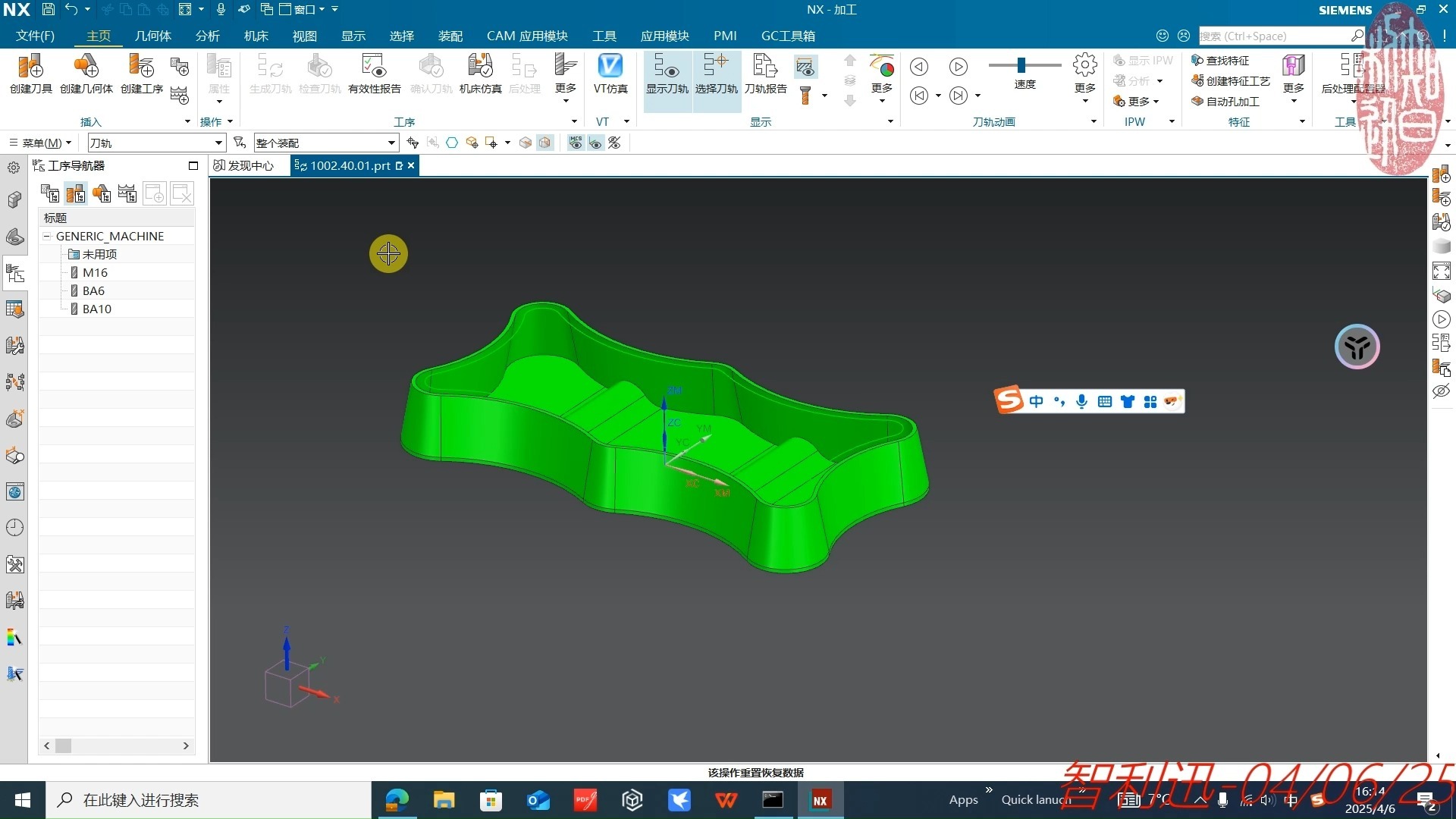The height and width of the screenshot is (819, 1456).
Task: Collapse the GENERIC_MACHINE tree node
Action: [47, 236]
